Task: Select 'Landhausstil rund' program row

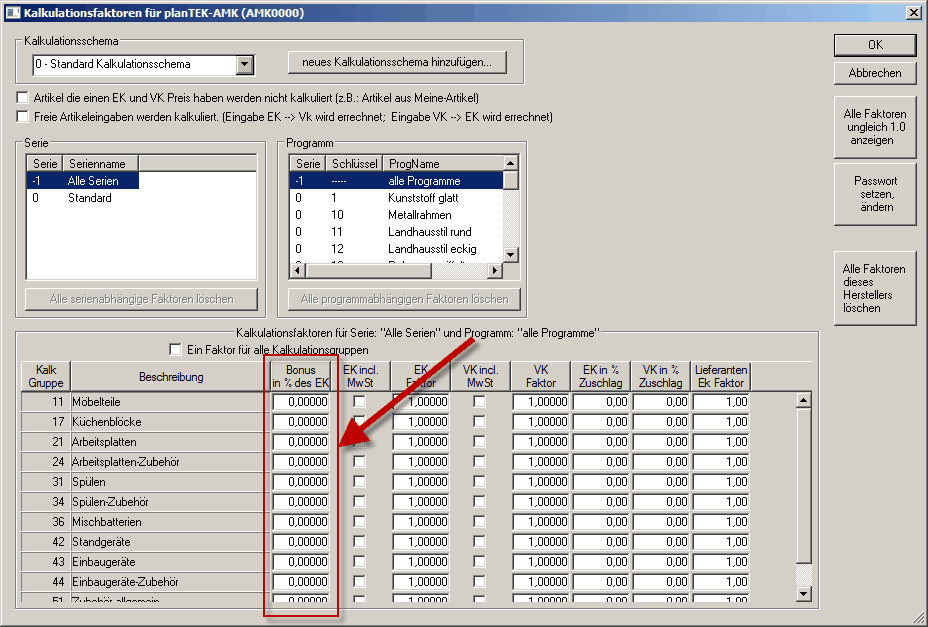Action: 429,232
